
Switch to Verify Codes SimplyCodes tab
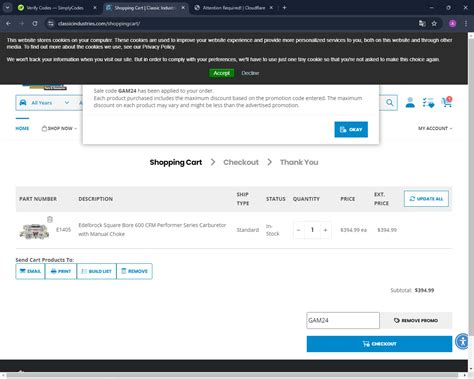(56, 8)
